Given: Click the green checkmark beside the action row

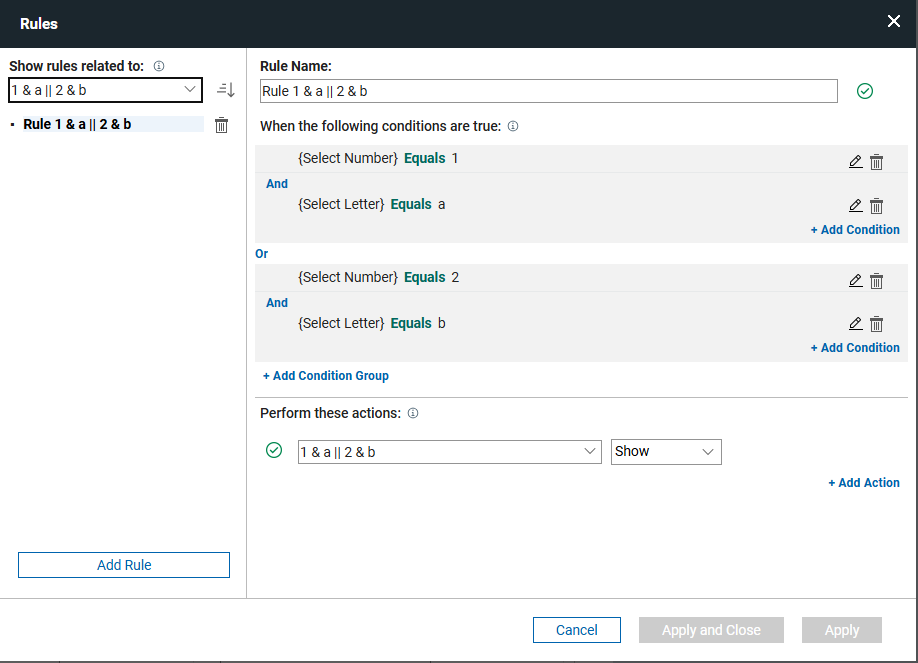Looking at the screenshot, I should 273,450.
